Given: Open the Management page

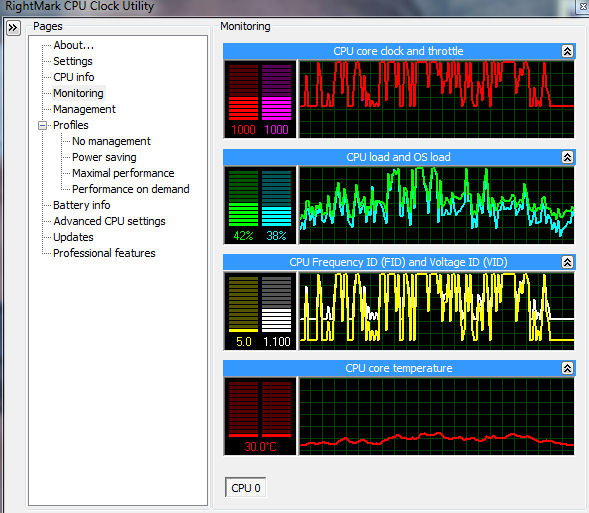Looking at the screenshot, I should pyautogui.click(x=84, y=109).
